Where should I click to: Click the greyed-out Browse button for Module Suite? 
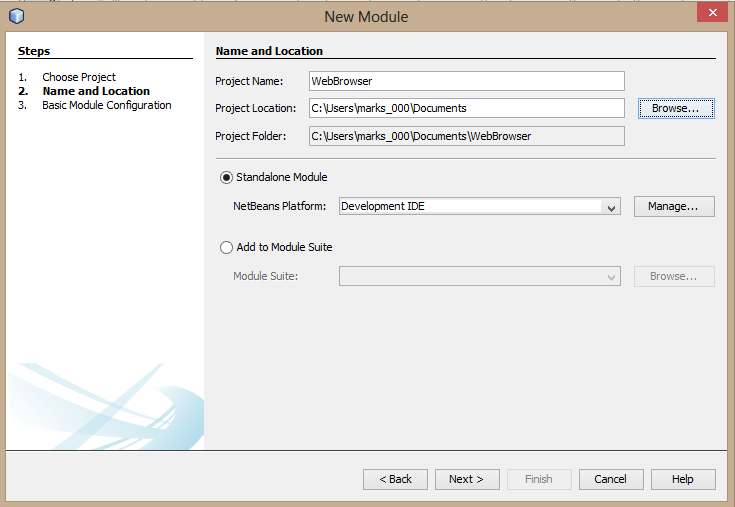click(673, 276)
